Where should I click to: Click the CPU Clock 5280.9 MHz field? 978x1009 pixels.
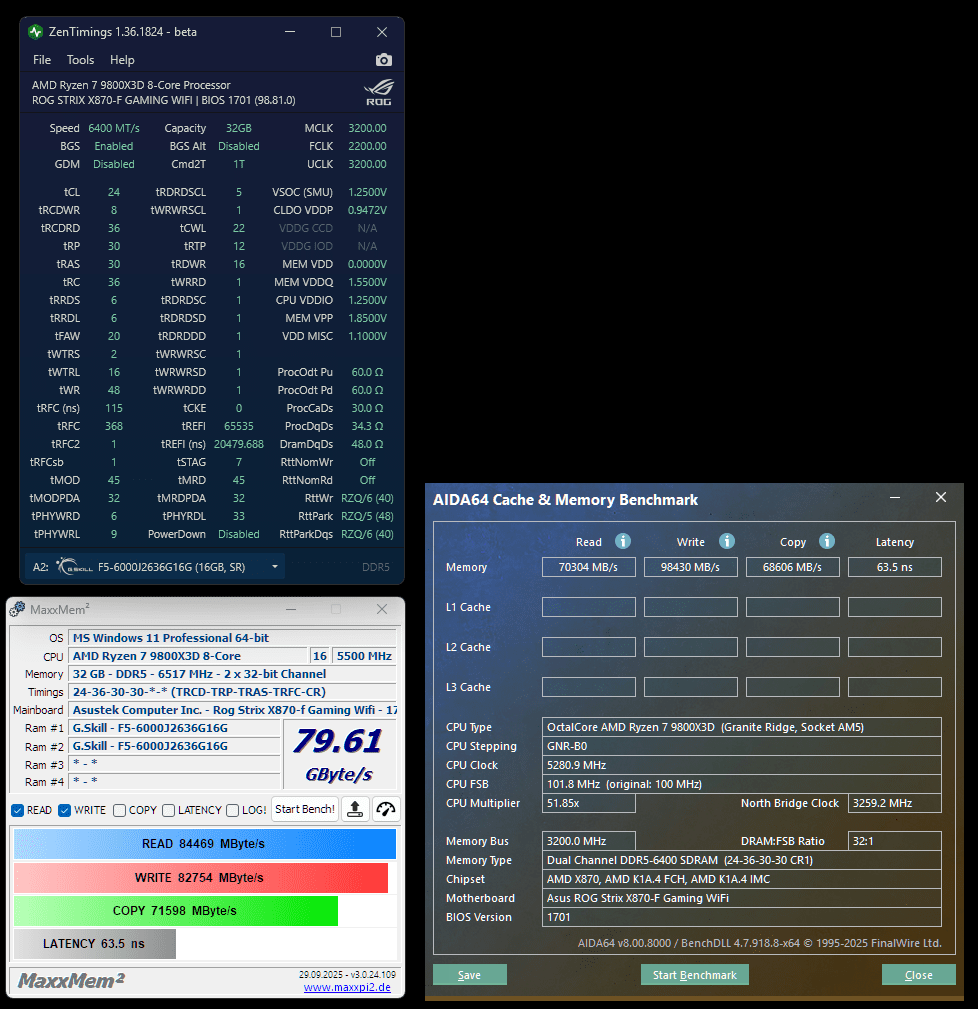click(741, 765)
